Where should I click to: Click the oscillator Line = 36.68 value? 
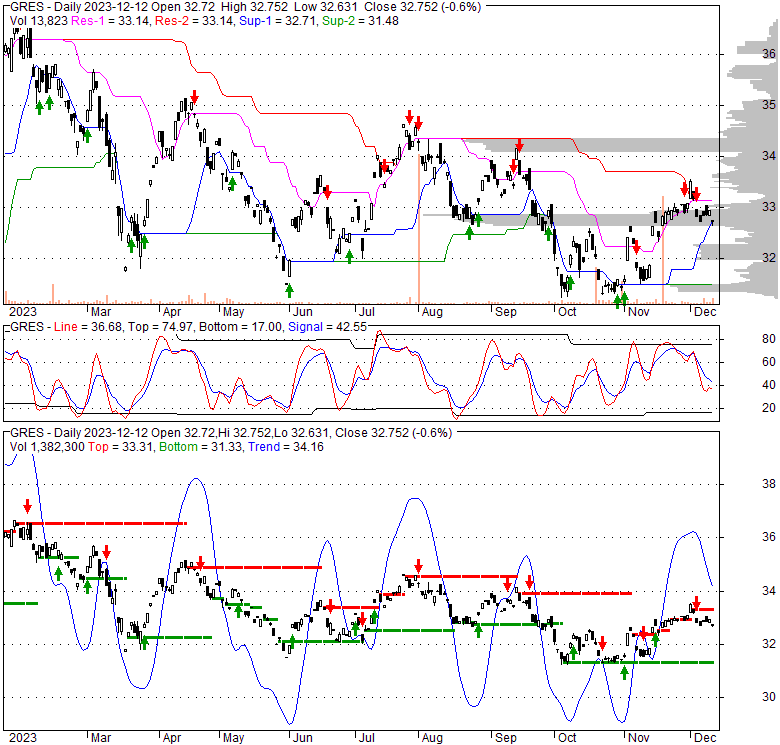89,327
